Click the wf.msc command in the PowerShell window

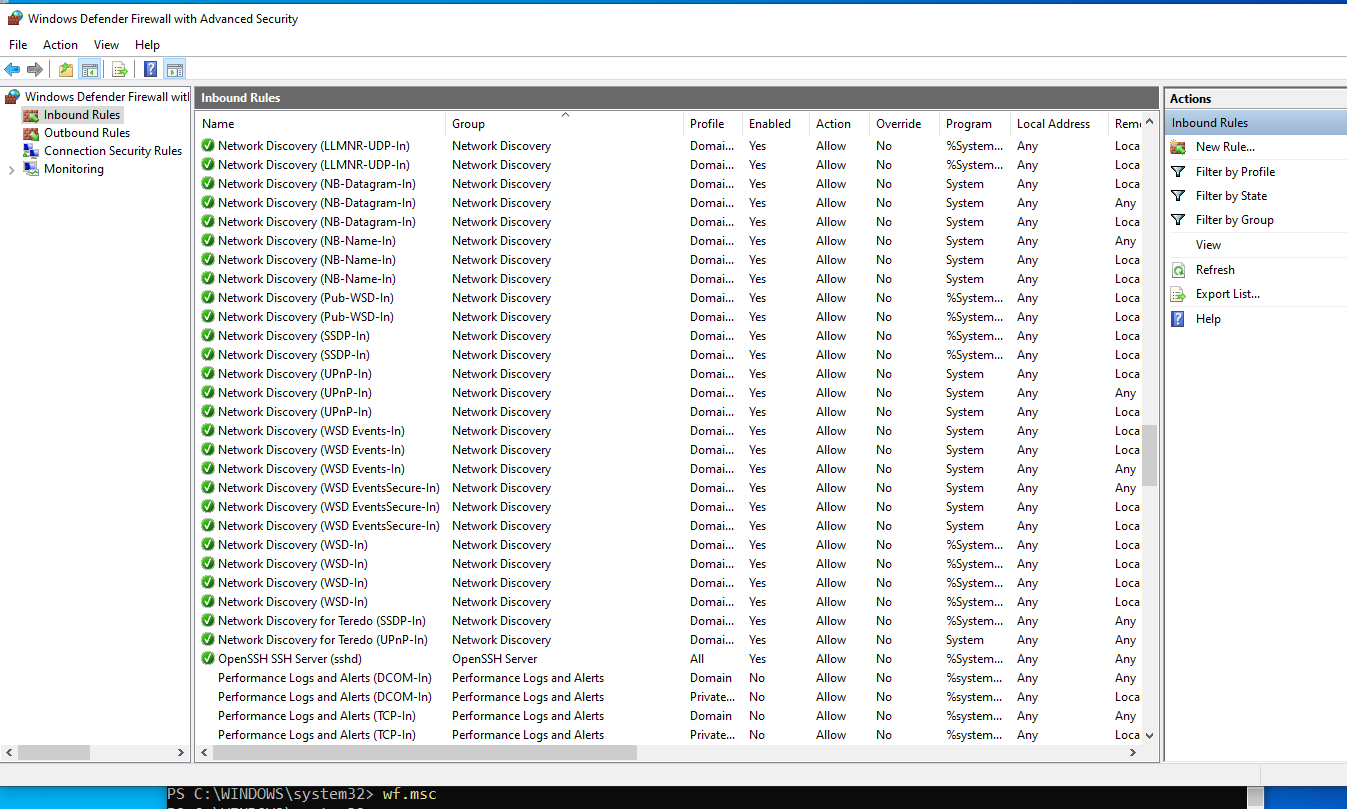410,794
